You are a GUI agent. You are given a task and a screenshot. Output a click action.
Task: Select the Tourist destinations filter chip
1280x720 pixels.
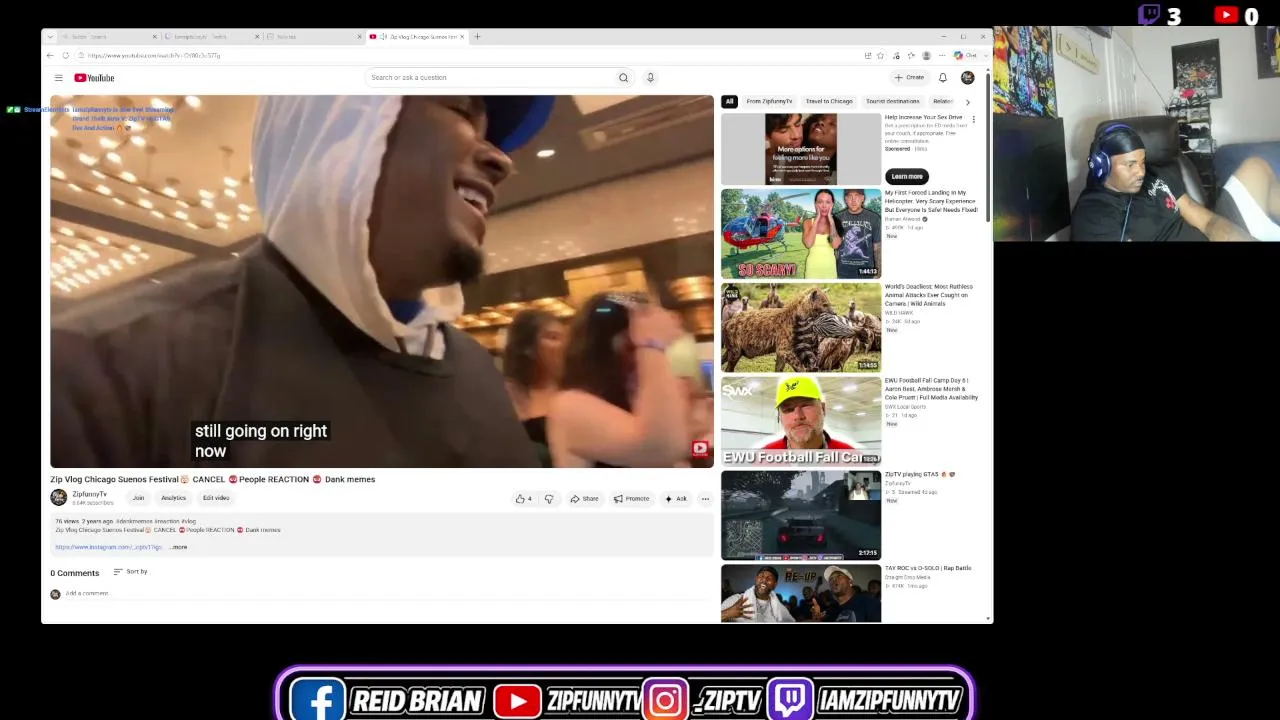[892, 102]
